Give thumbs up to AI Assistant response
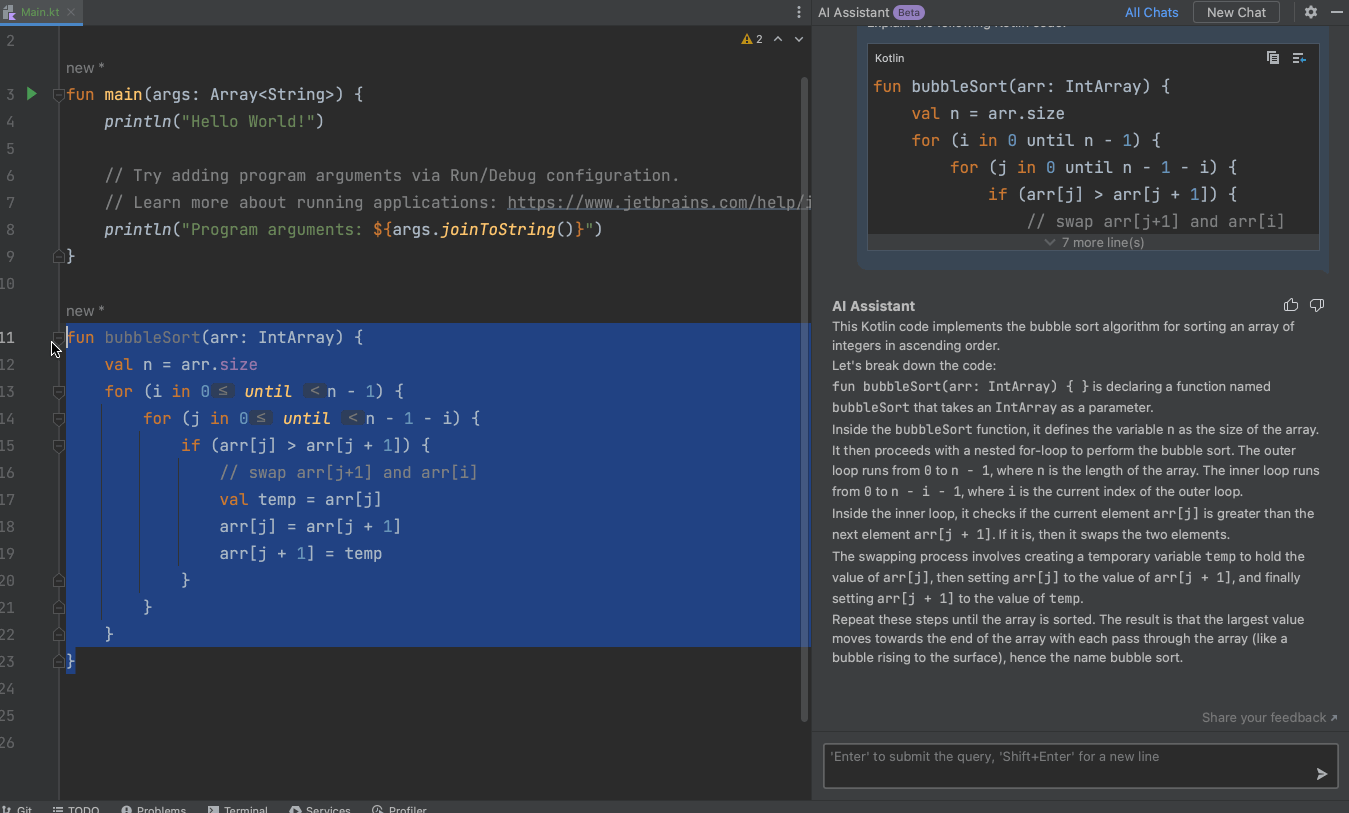 pos(1291,306)
